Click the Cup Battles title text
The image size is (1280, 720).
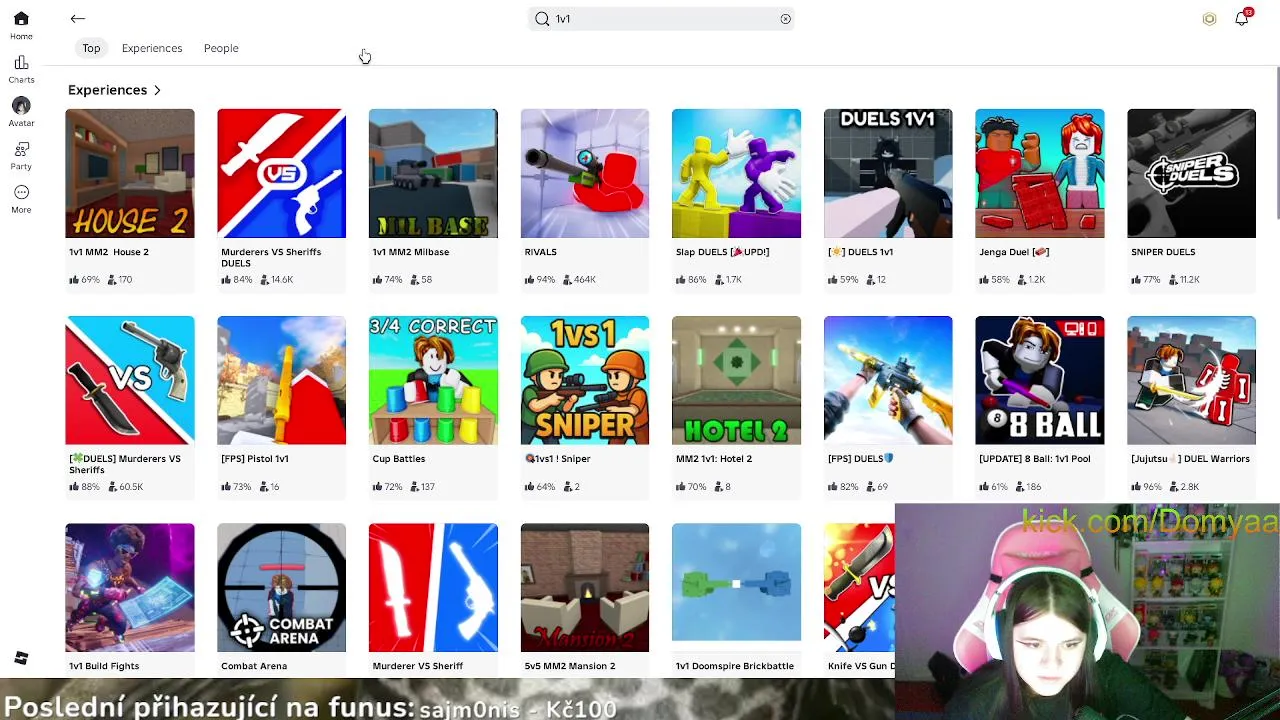tap(399, 459)
